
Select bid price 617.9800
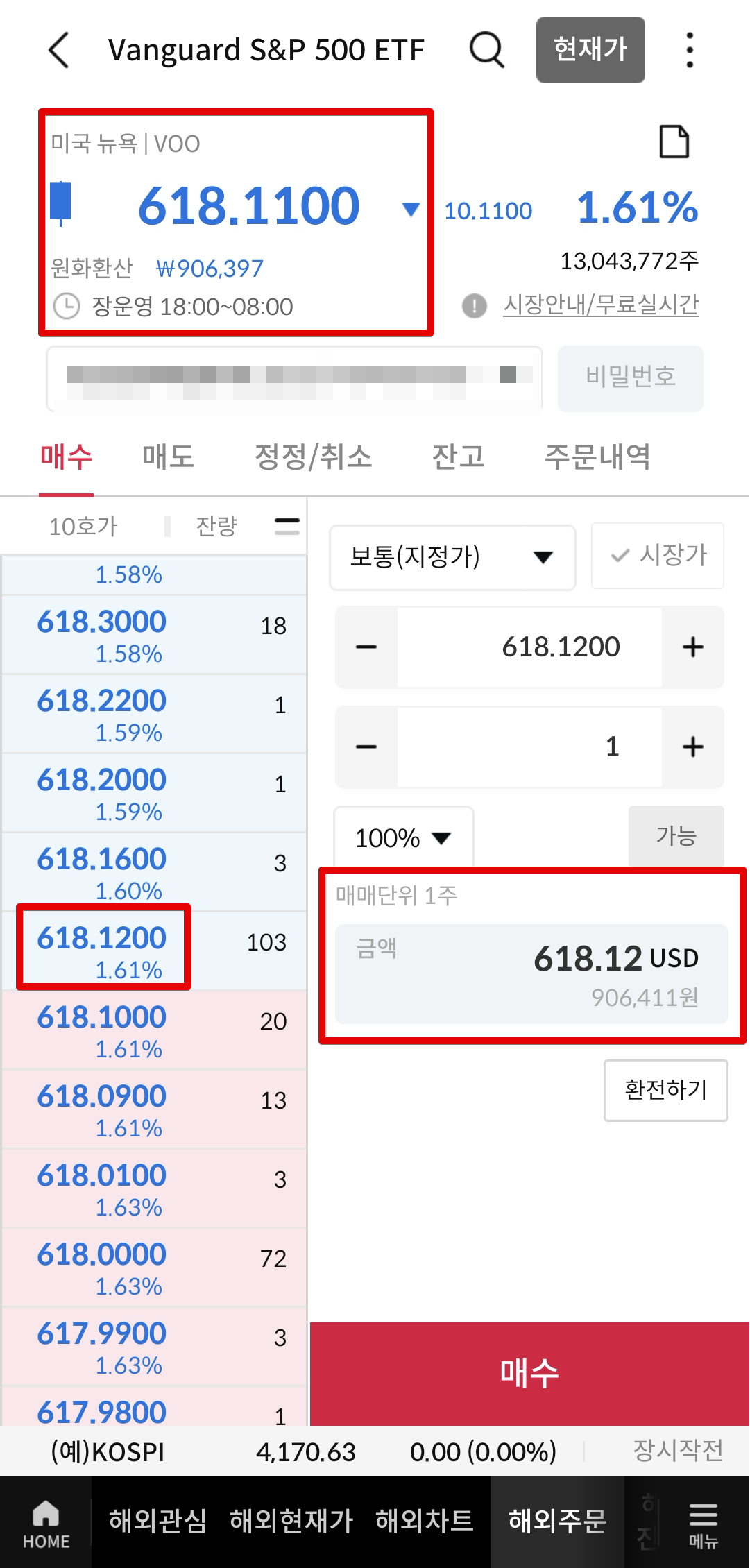[102, 1412]
